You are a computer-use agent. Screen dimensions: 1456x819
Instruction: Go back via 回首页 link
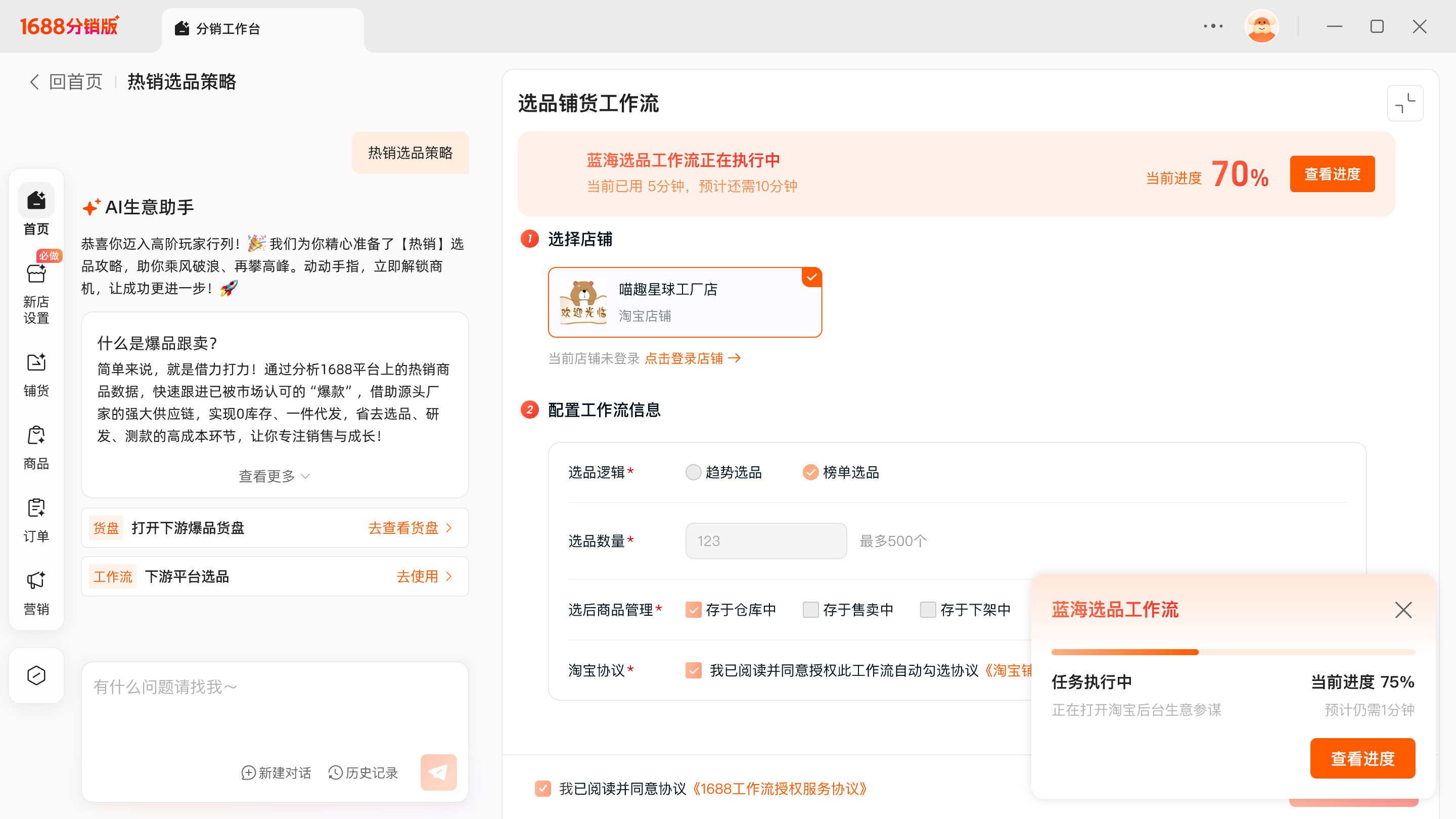[x=76, y=82]
